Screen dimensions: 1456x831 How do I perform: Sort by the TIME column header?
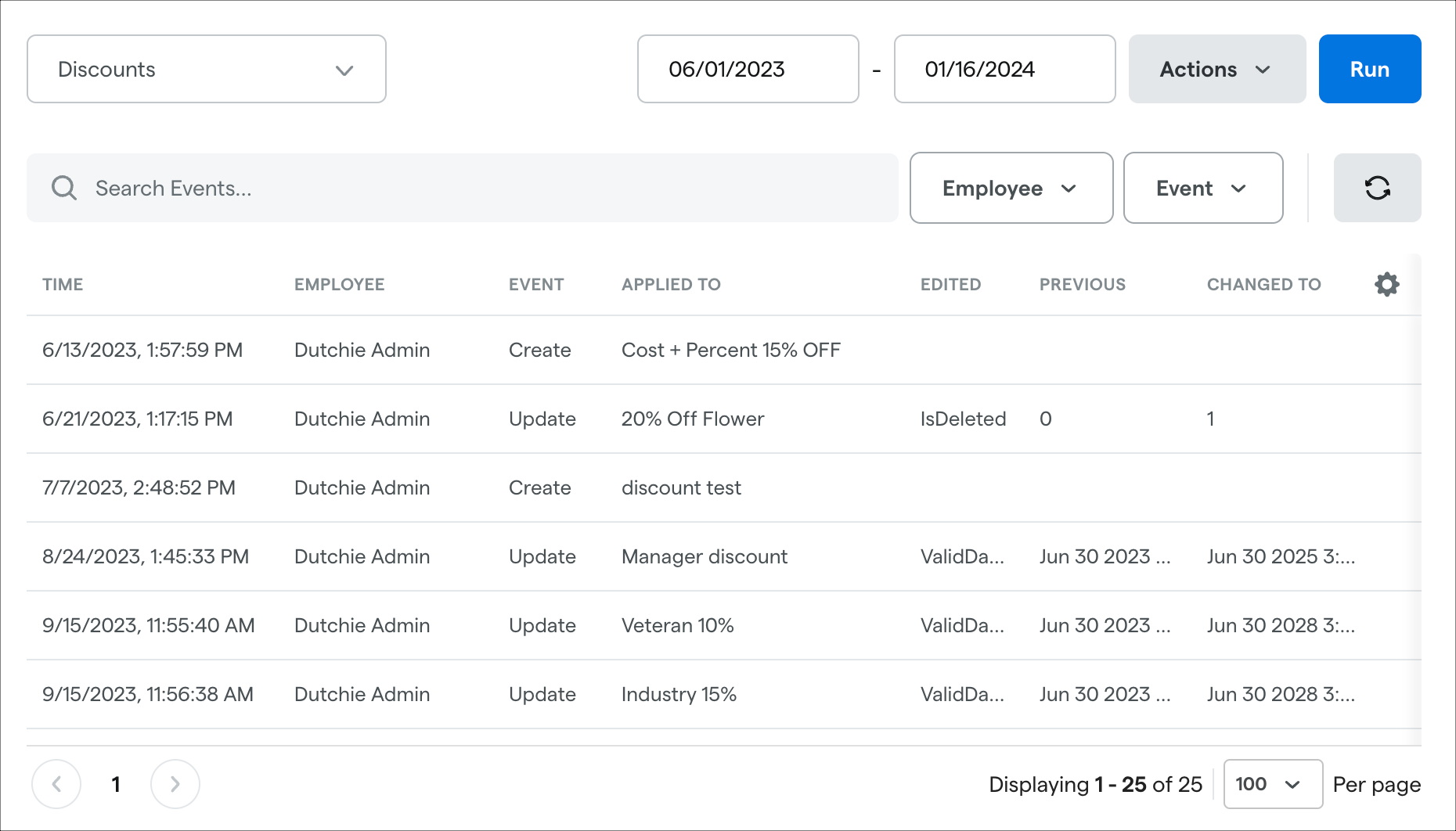click(63, 284)
